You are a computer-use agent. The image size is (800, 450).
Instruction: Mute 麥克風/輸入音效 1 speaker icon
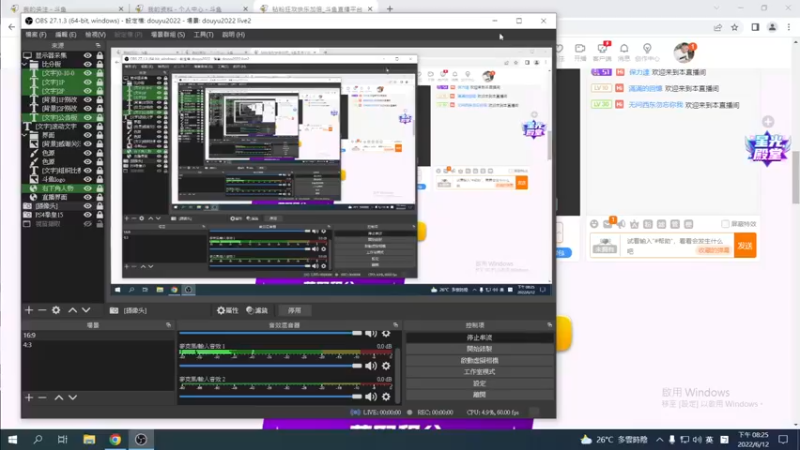(371, 366)
